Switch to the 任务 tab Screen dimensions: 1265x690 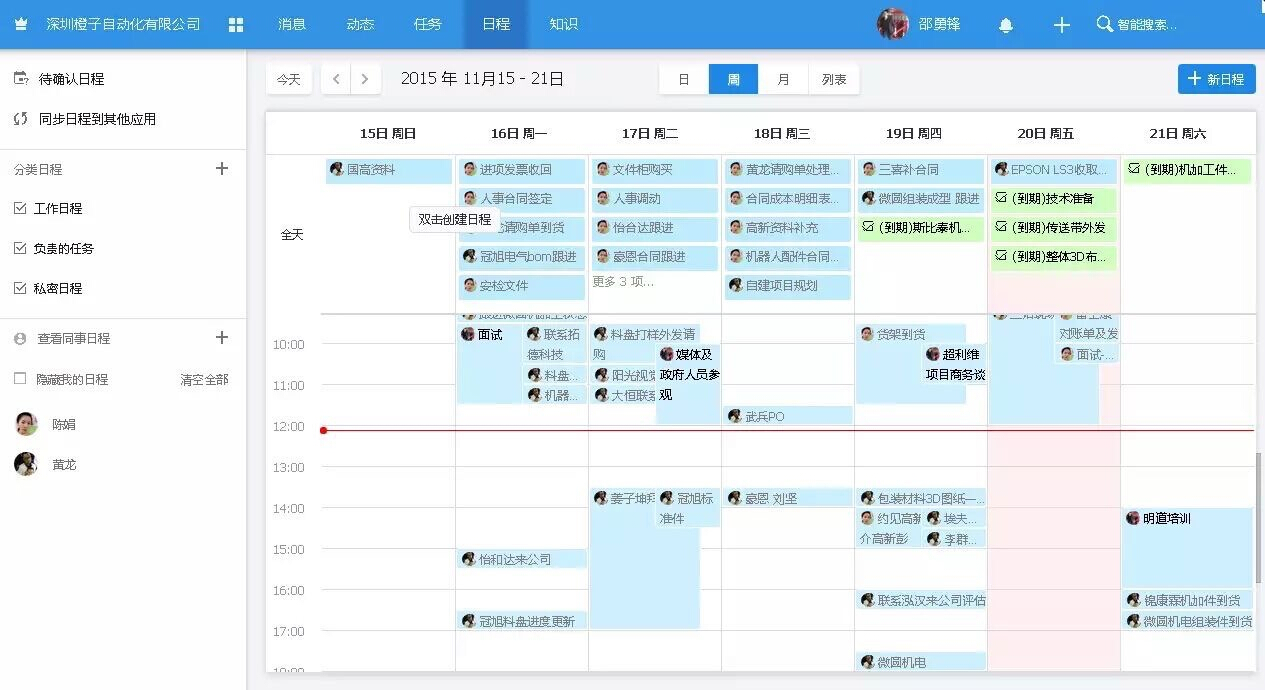coord(427,24)
